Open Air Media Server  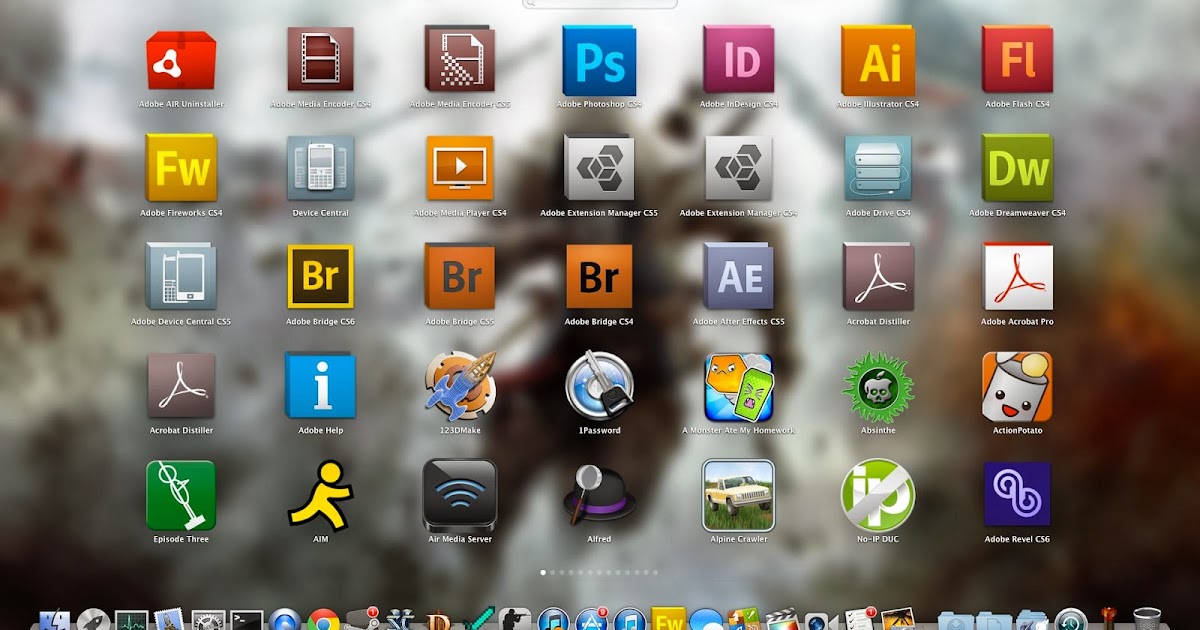coord(460,495)
